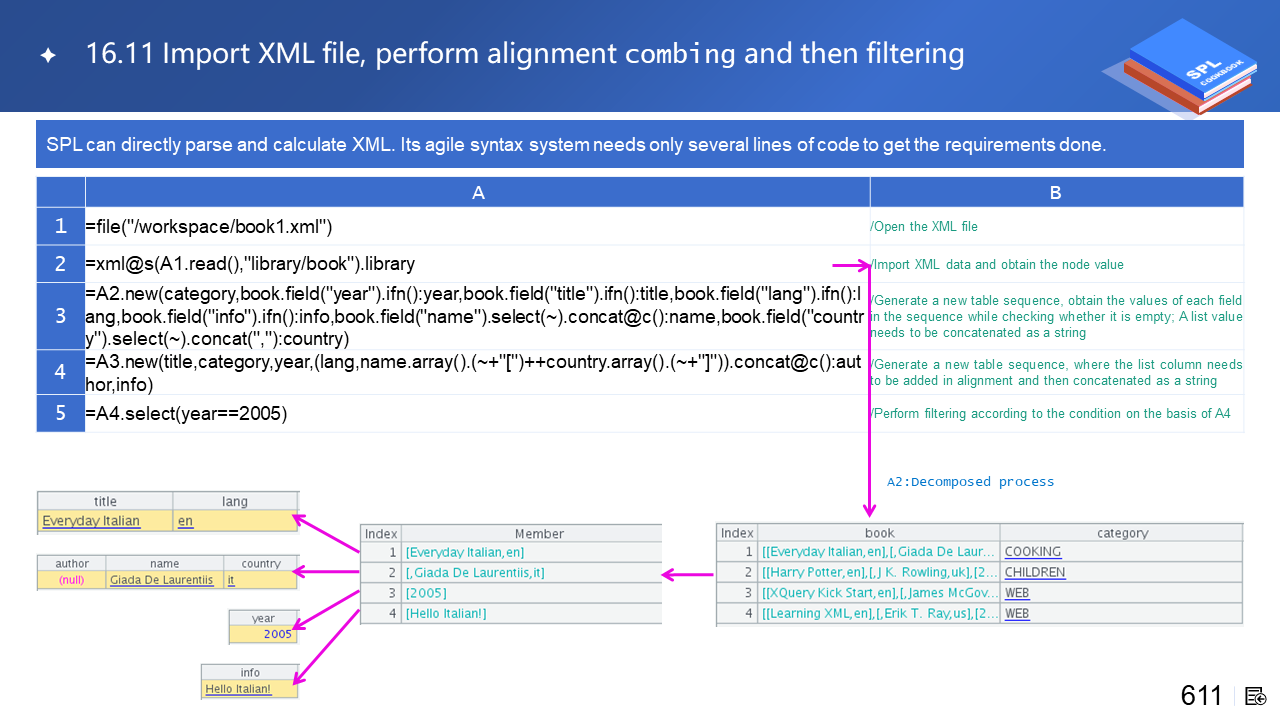The height and width of the screenshot is (720, 1280).
Task: Click column A header of code grid
Action: point(478,193)
